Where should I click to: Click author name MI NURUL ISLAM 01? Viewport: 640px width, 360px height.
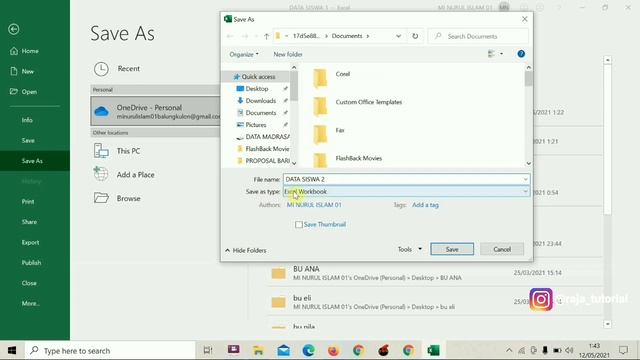point(314,205)
